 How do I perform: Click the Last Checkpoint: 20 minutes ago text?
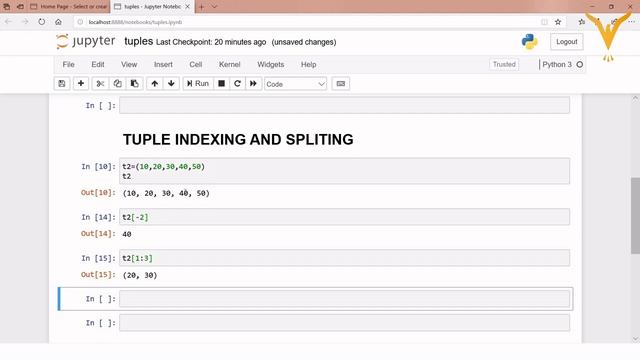pyautogui.click(x=211, y=42)
